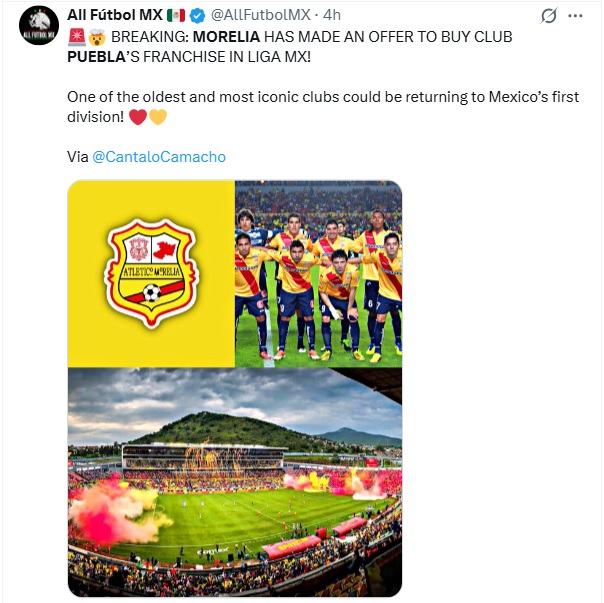Click the yellow heart emoji
Viewport: 604px width, 603px height.
point(158,117)
